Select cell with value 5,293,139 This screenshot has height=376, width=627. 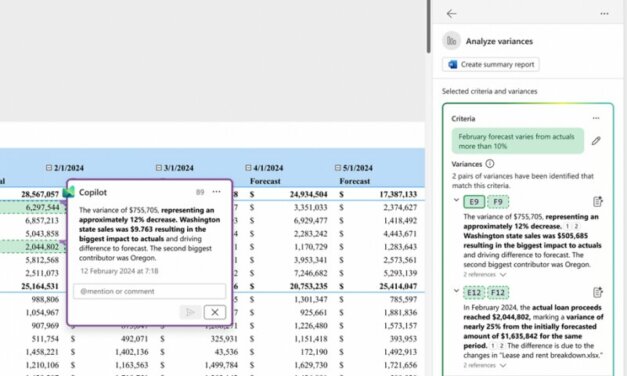pyautogui.click(x=400, y=273)
